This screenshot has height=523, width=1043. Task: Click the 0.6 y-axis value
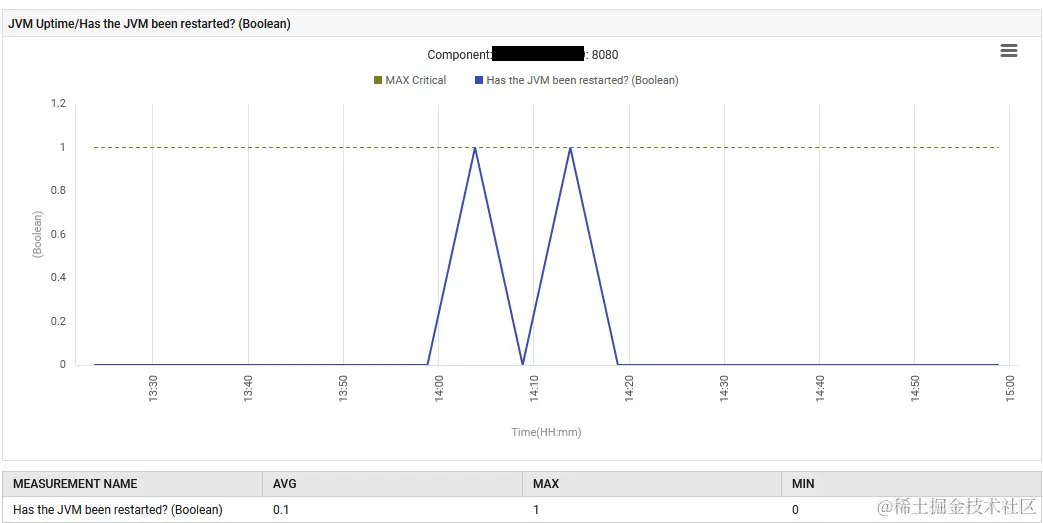click(59, 234)
